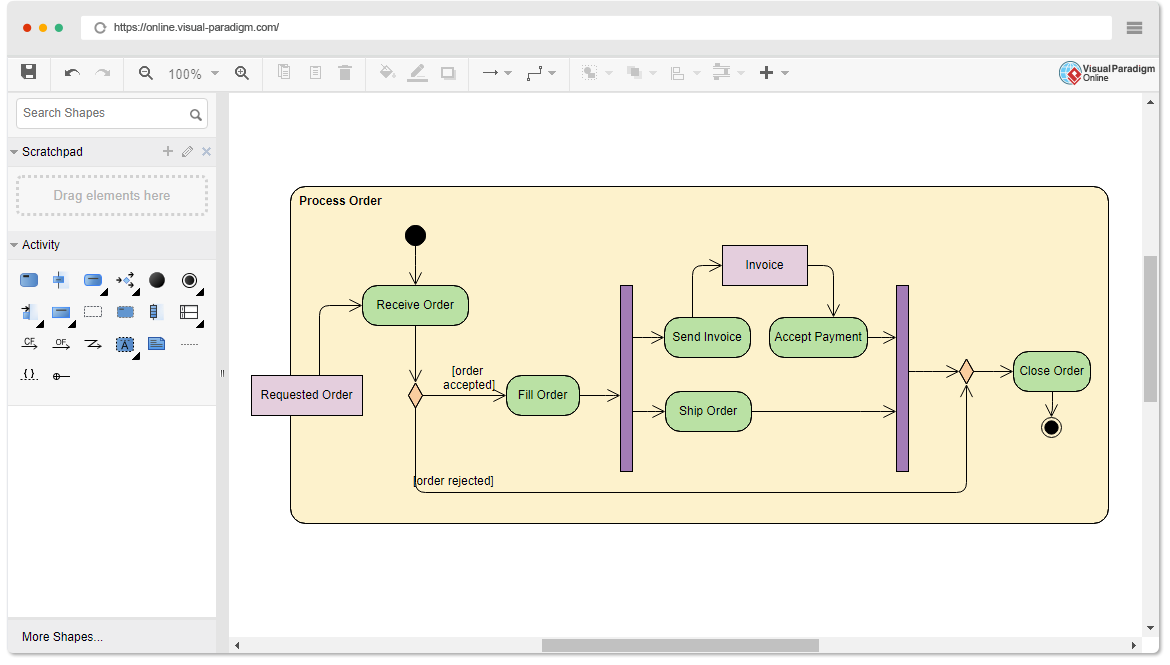Select the zigzag exception handler connector
The height and width of the screenshot is (665, 1170).
pyautogui.click(x=93, y=344)
